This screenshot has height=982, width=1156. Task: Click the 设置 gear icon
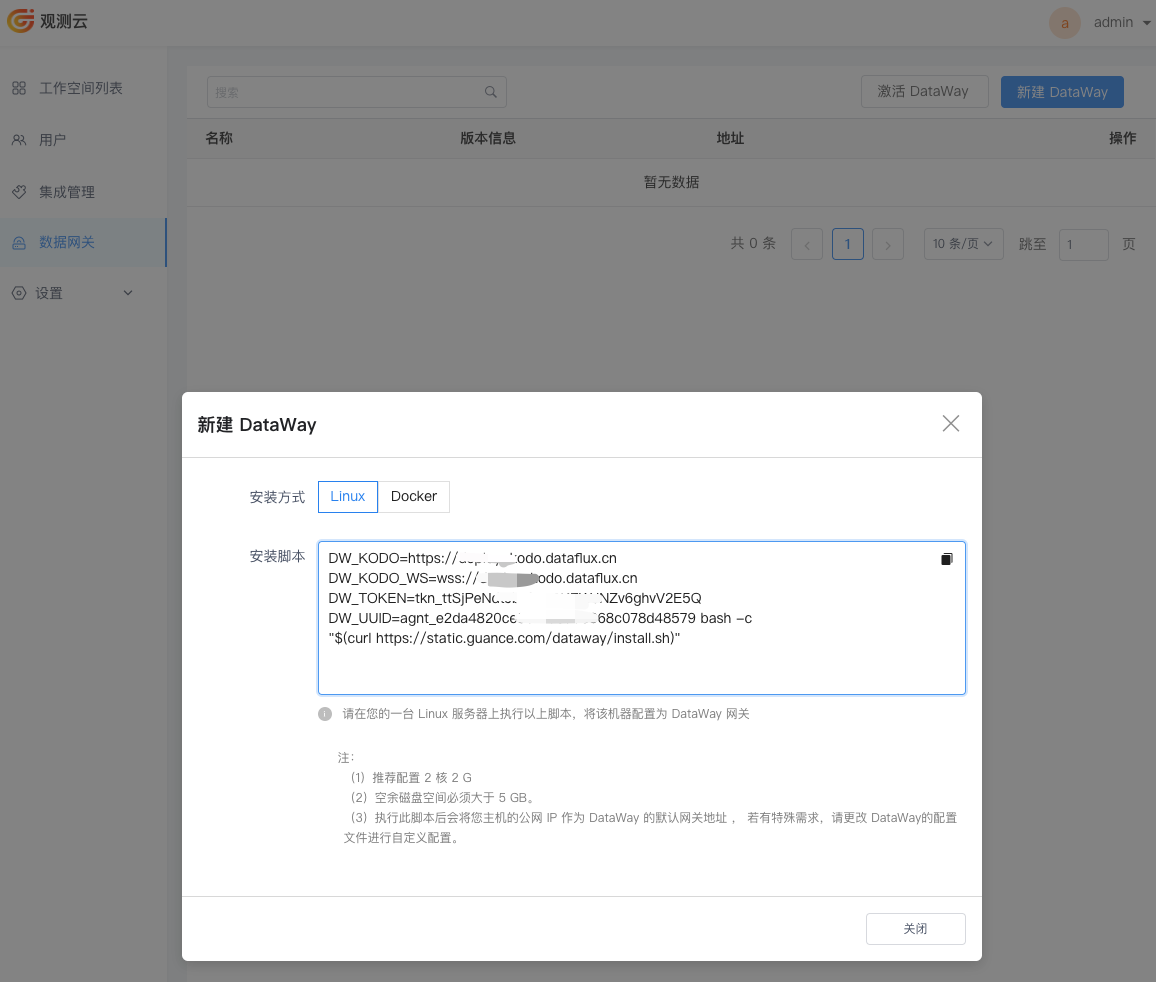[19, 293]
